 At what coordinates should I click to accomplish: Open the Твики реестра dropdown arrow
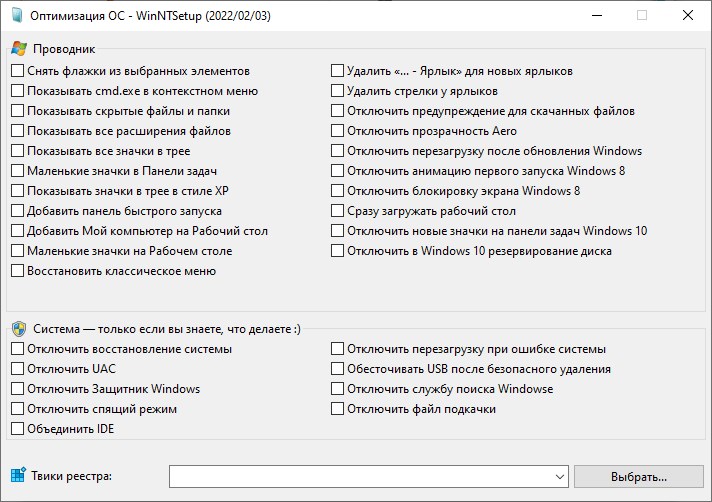point(559,476)
